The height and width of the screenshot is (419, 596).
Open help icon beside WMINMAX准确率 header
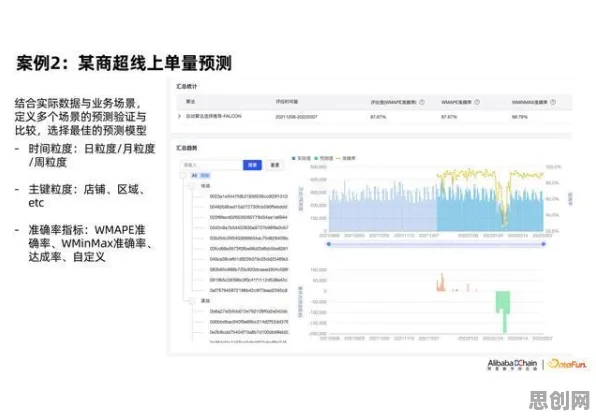coord(553,102)
